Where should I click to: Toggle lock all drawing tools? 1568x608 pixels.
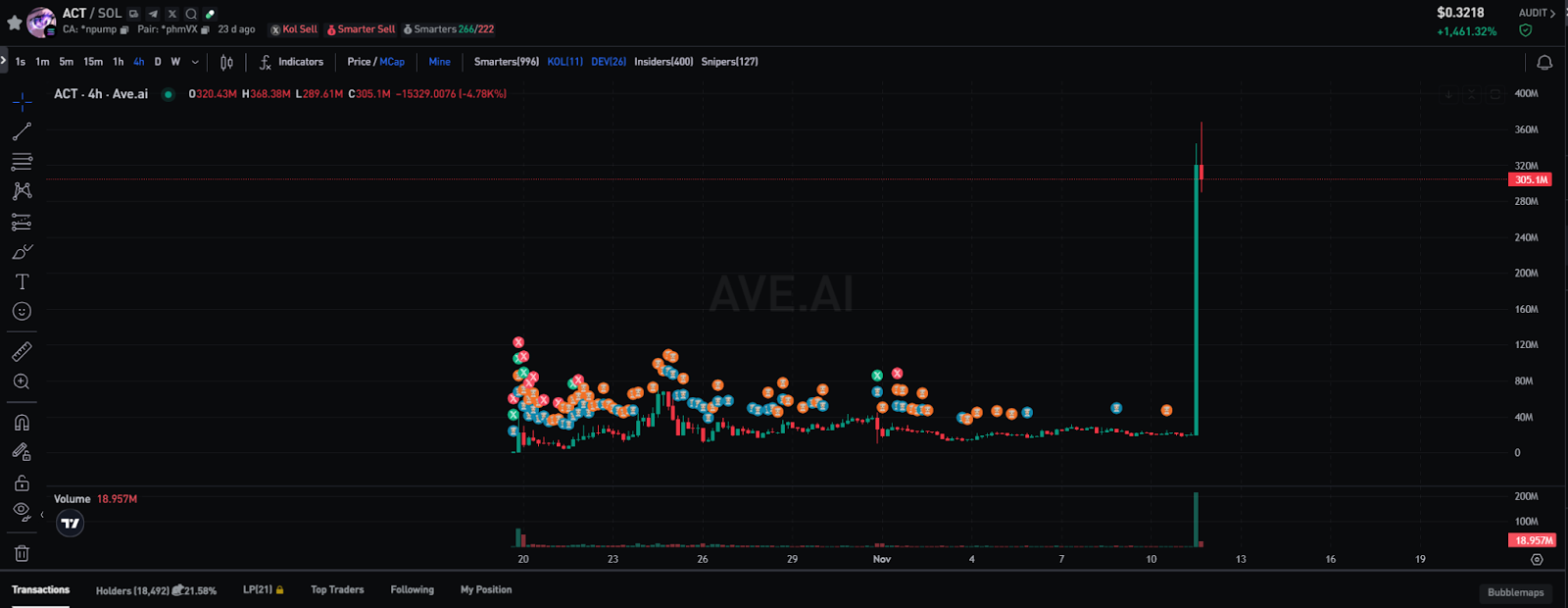coord(22,482)
